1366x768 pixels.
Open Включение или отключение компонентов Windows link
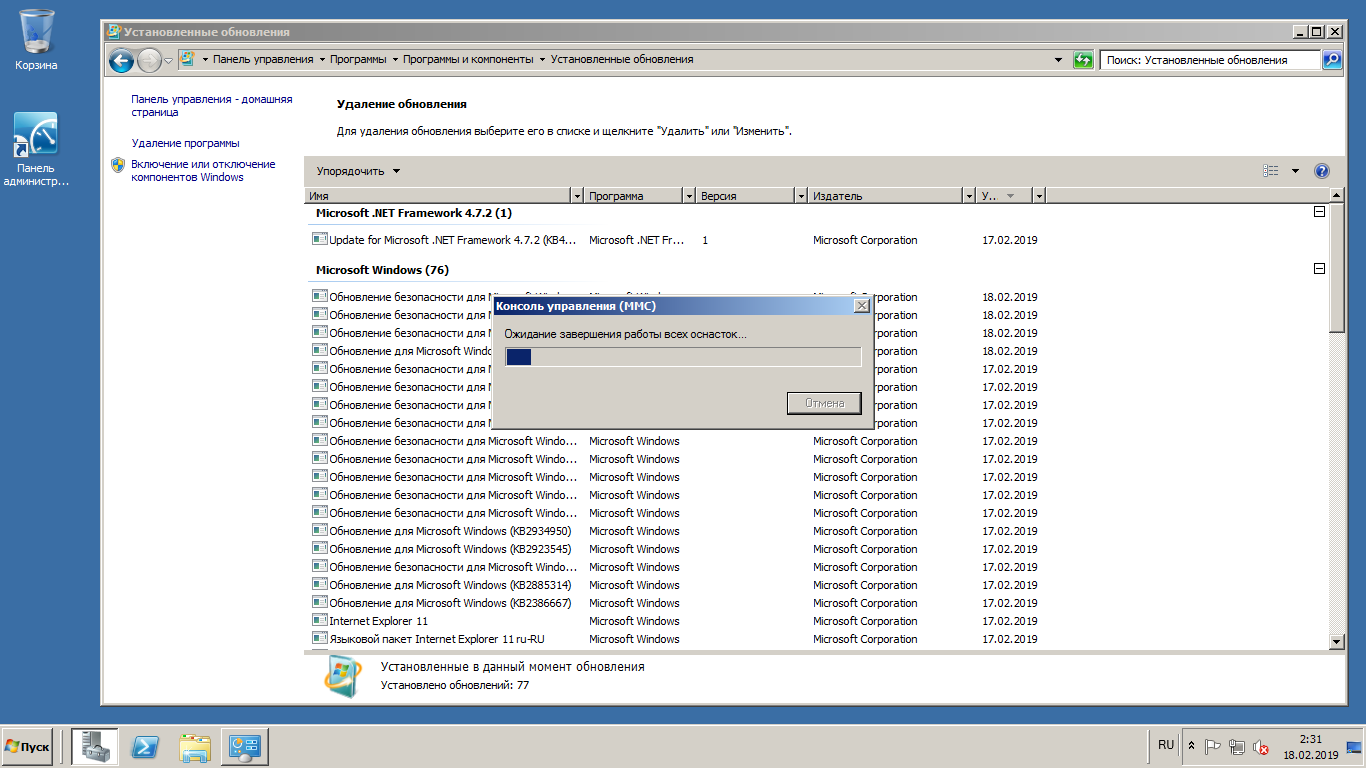point(203,171)
